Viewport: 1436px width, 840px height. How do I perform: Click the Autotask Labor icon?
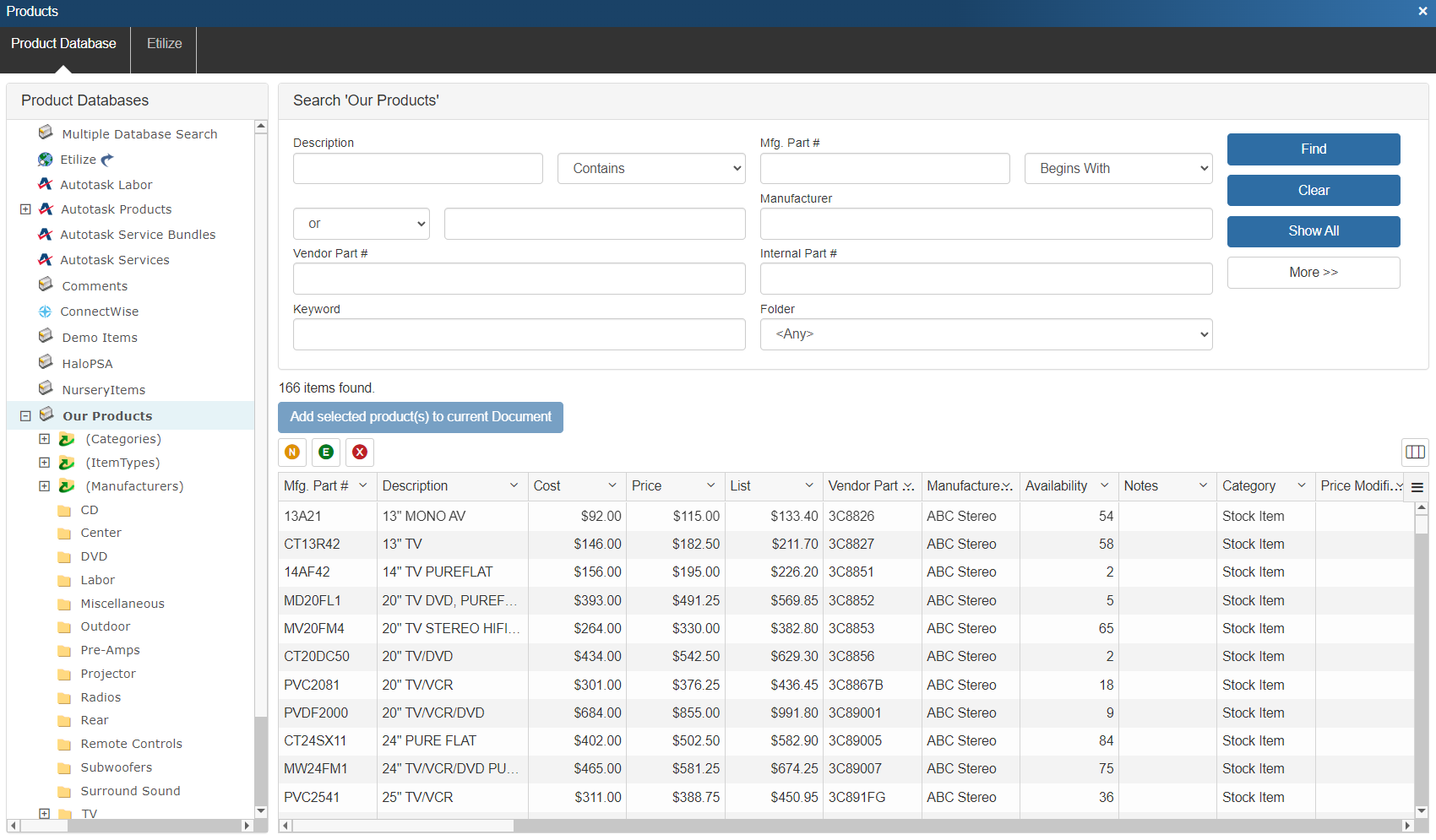(46, 184)
